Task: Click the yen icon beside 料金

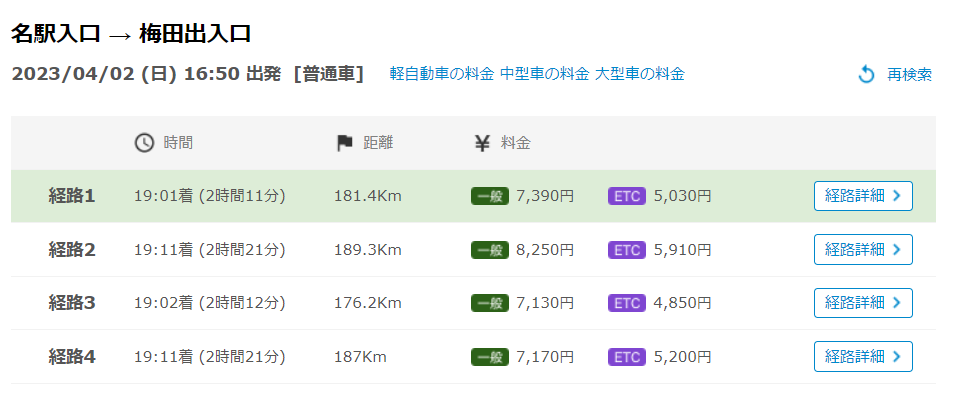Action: [x=482, y=143]
